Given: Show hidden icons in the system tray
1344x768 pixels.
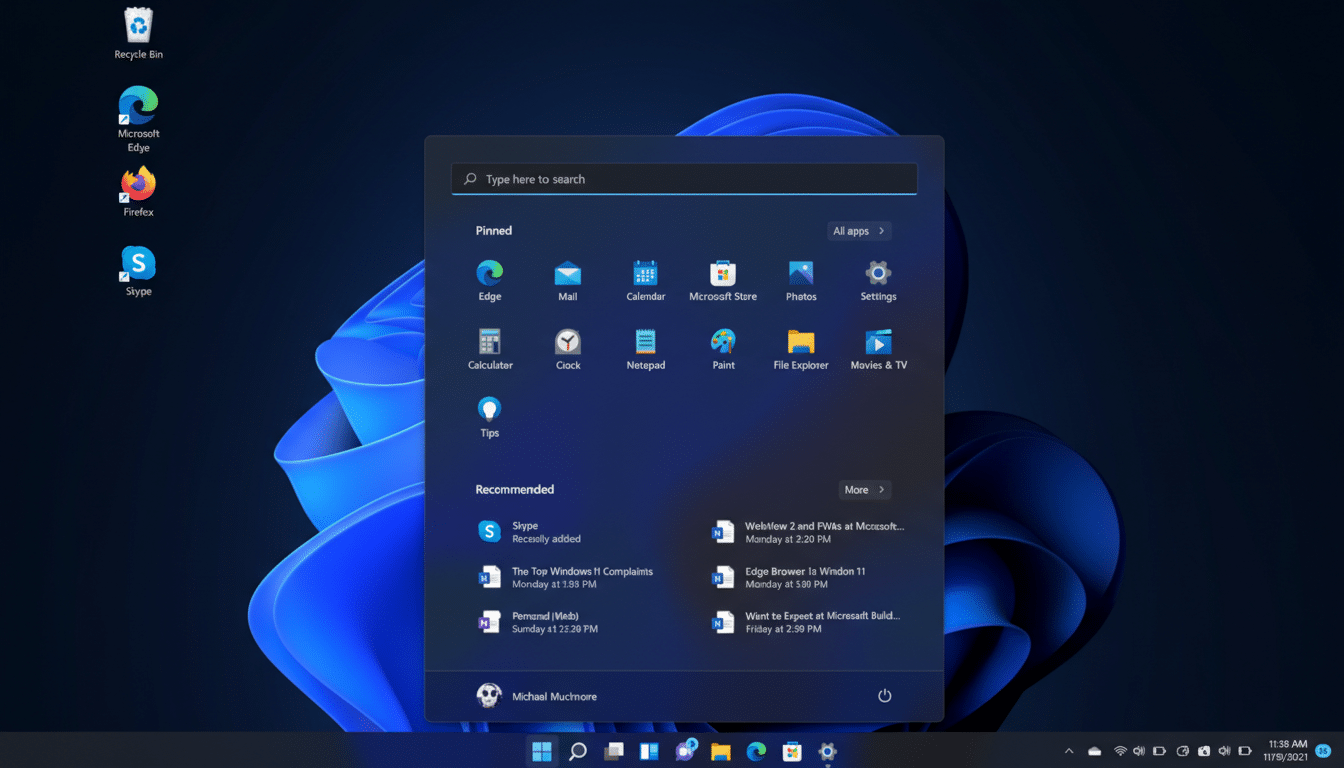Looking at the screenshot, I should pos(1068,751).
